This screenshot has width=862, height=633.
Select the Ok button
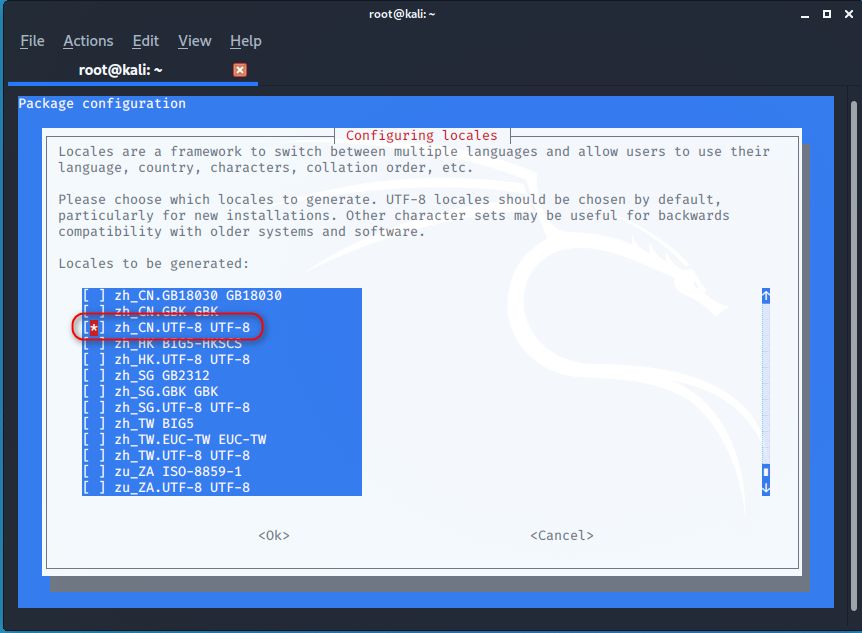pyautogui.click(x=273, y=535)
